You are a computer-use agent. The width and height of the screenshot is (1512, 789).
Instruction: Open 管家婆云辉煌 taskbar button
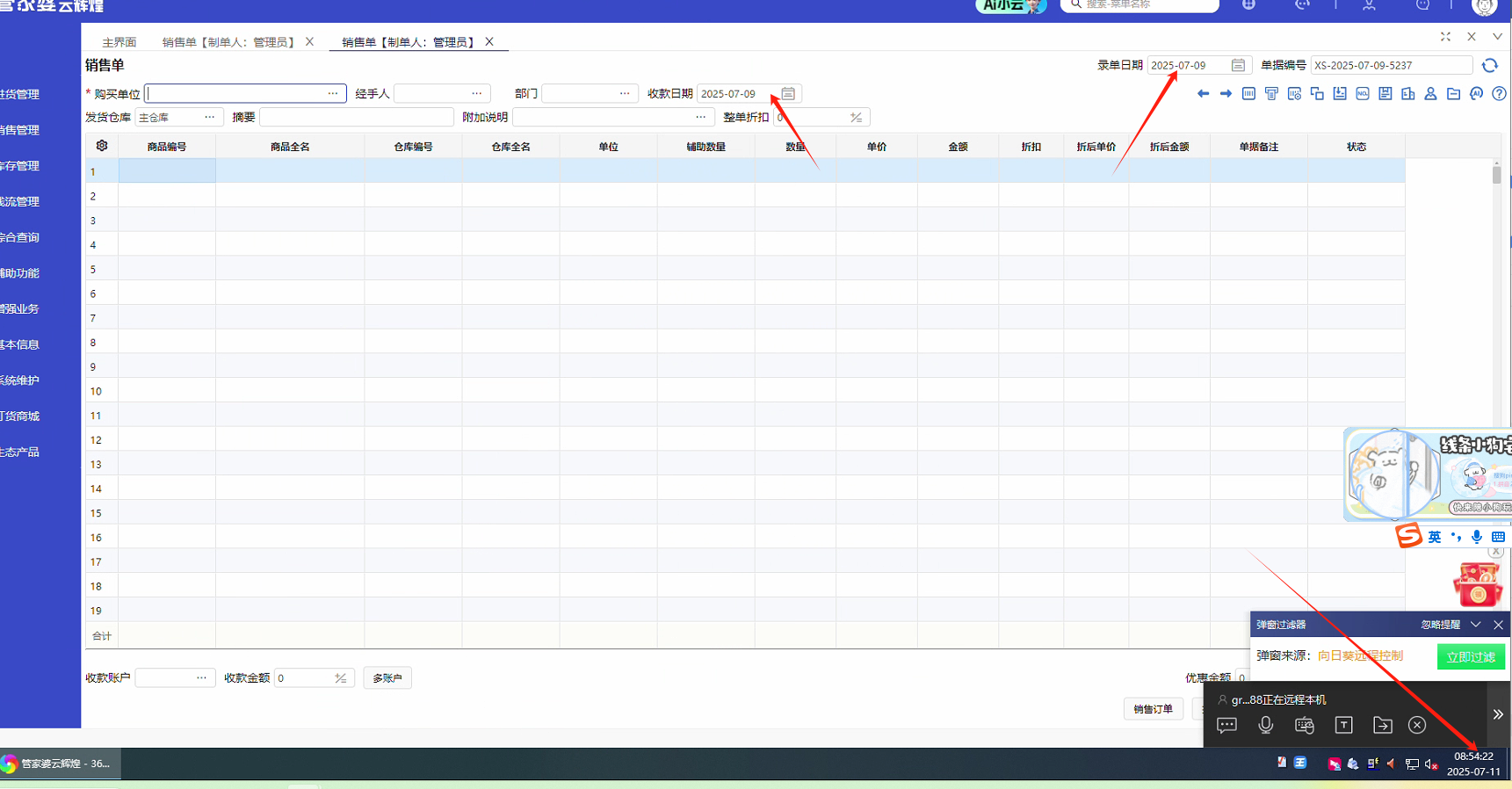pyautogui.click(x=61, y=764)
